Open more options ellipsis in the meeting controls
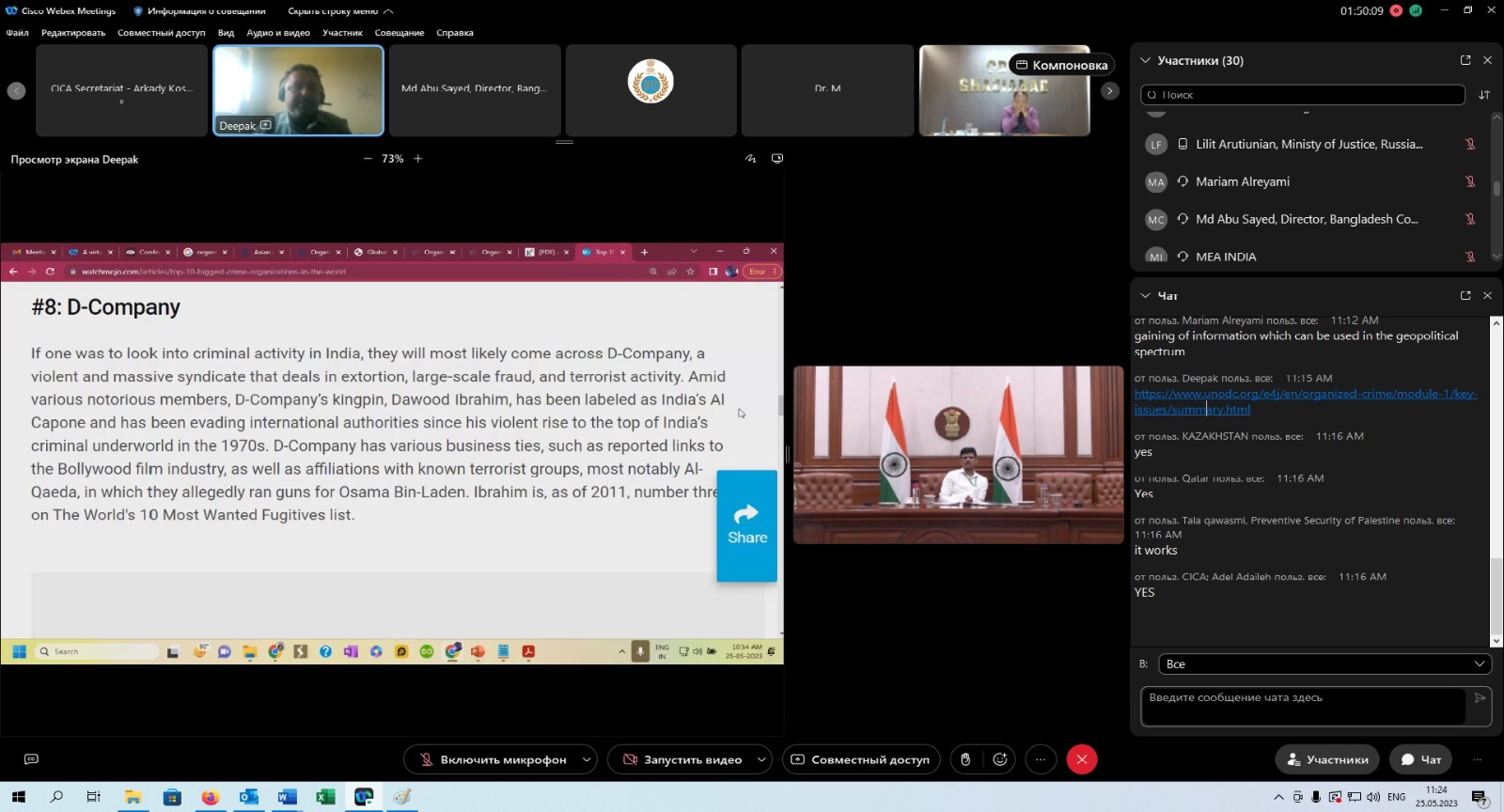This screenshot has width=1504, height=812. [1041, 759]
